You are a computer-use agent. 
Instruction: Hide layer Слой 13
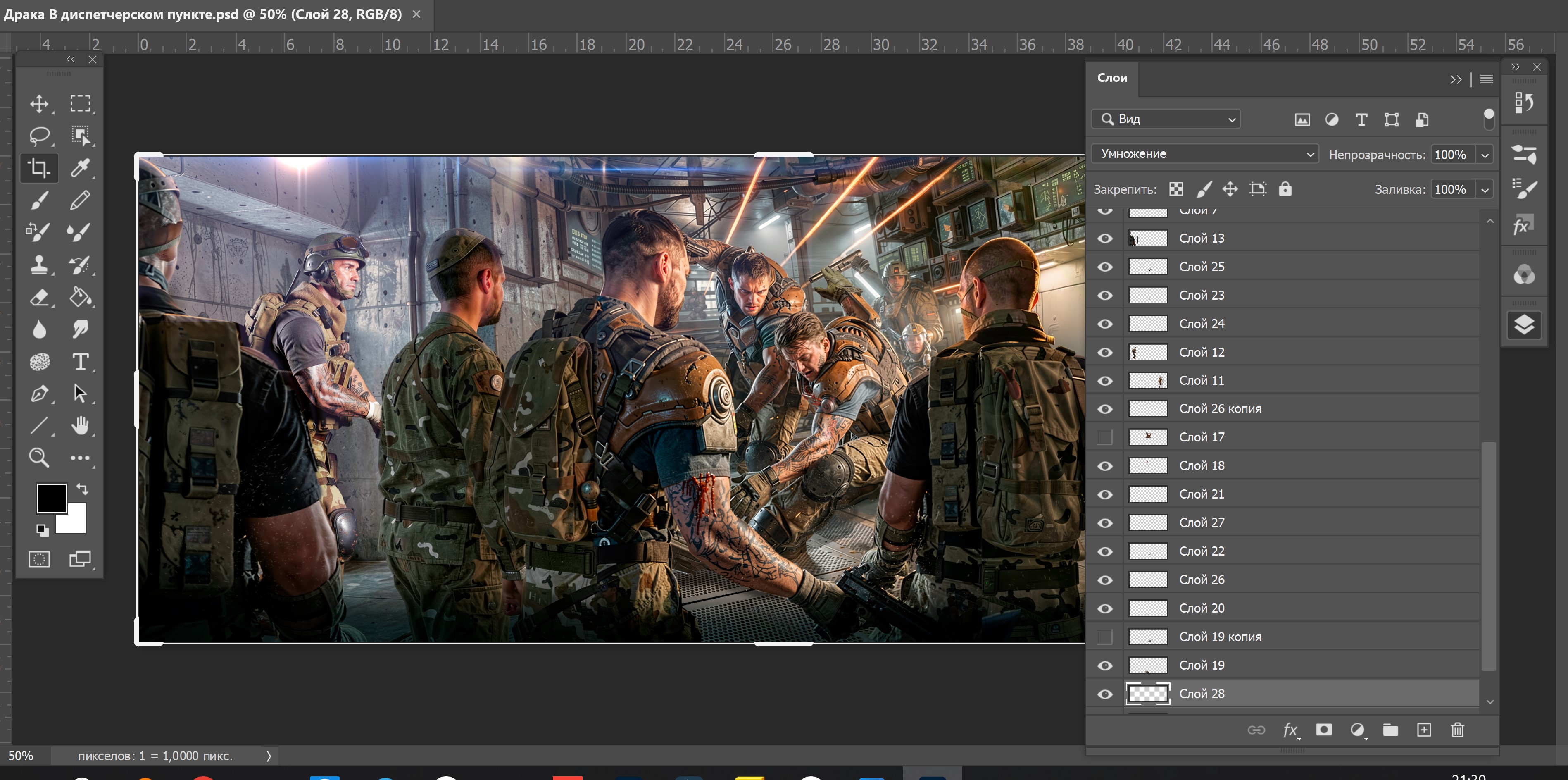pyautogui.click(x=1105, y=239)
